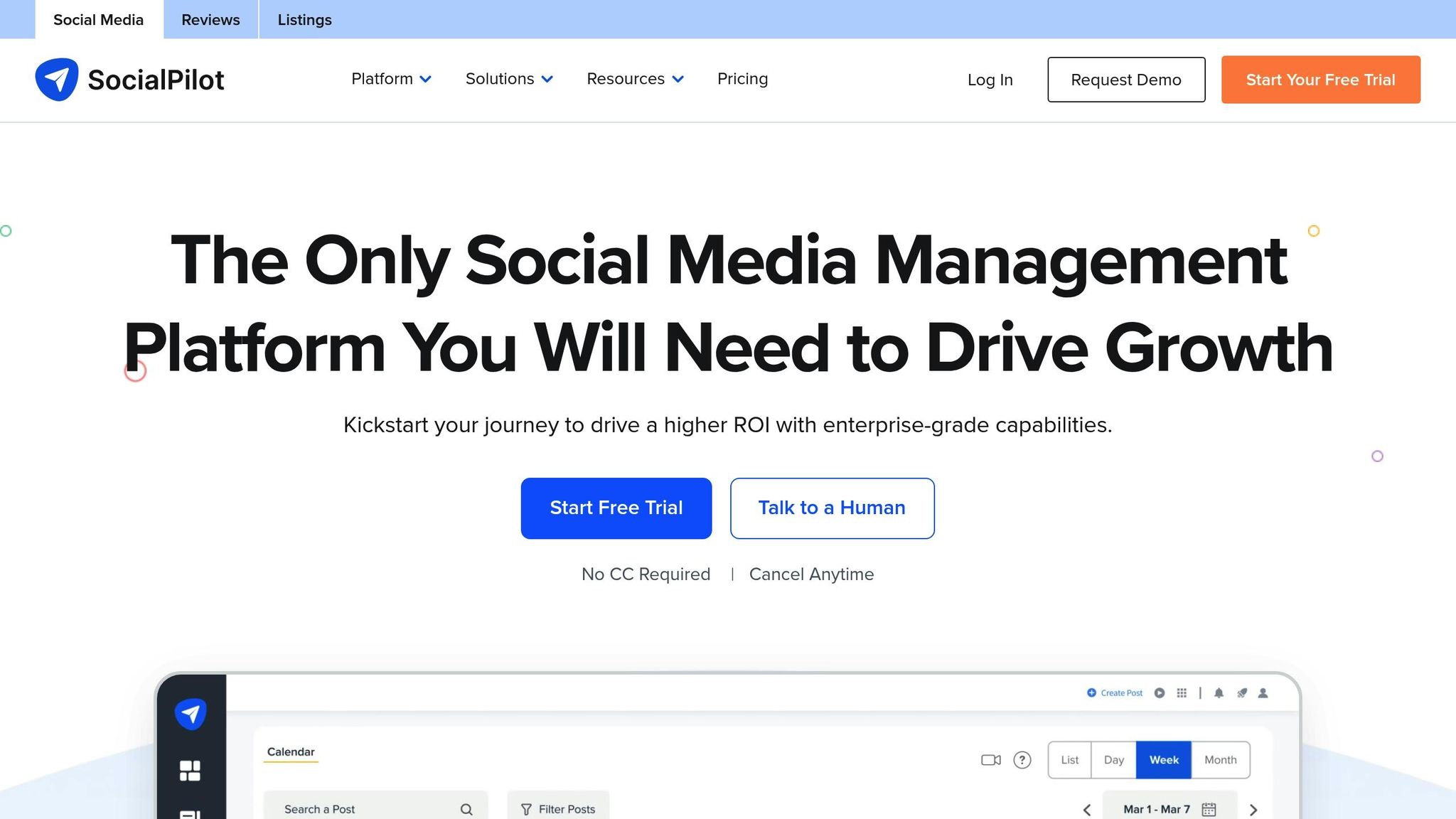Switch to the Reviews tab
Image resolution: width=1456 pixels, height=819 pixels.
[x=210, y=19]
